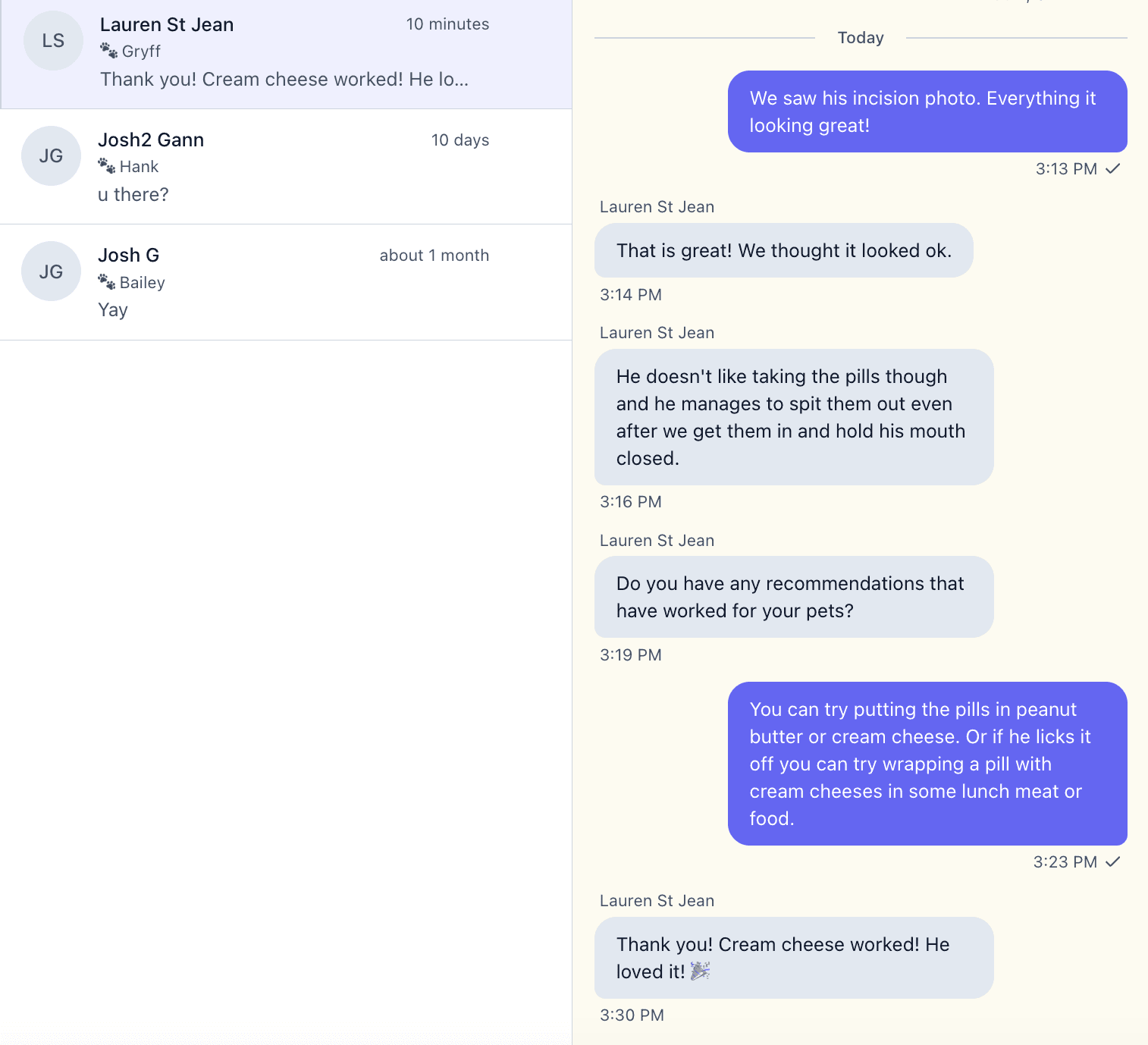The image size is (1148, 1045).
Task: Open Josh2 Gann's JG avatar
Action: [51, 155]
